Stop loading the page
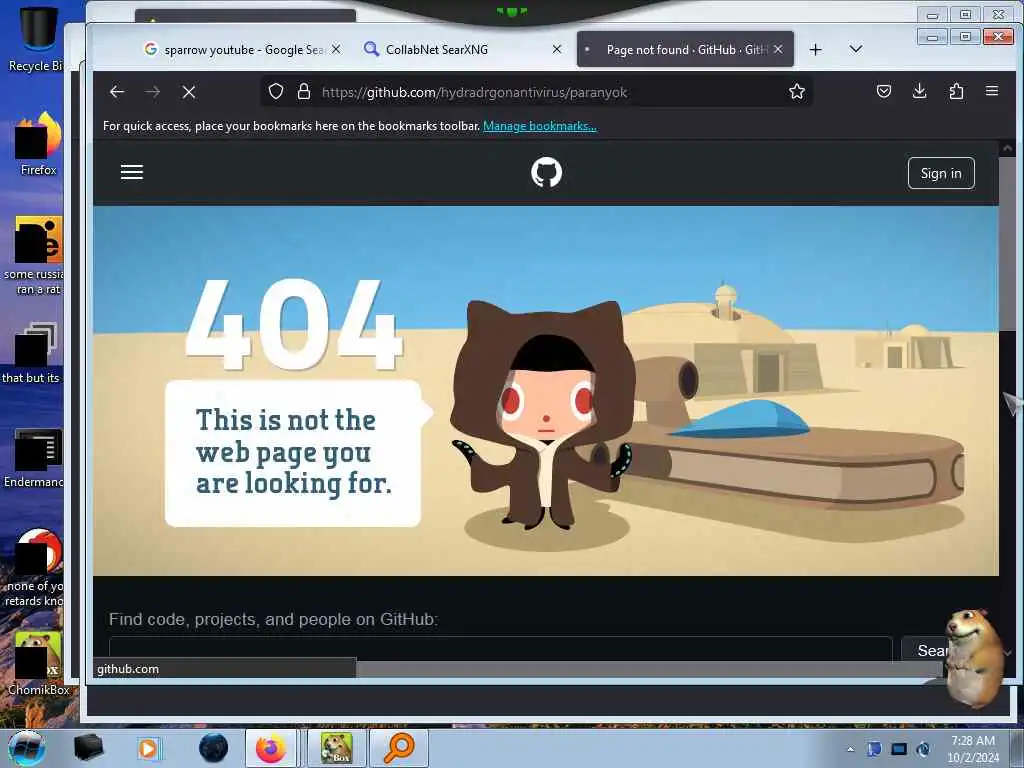 (189, 92)
